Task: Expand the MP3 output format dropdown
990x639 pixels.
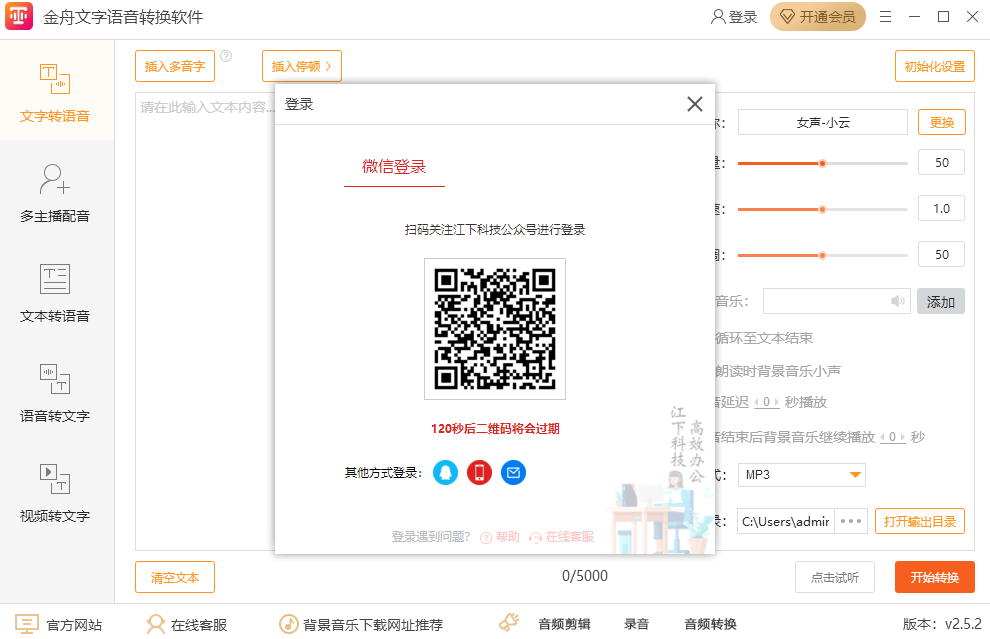Action: 802,475
